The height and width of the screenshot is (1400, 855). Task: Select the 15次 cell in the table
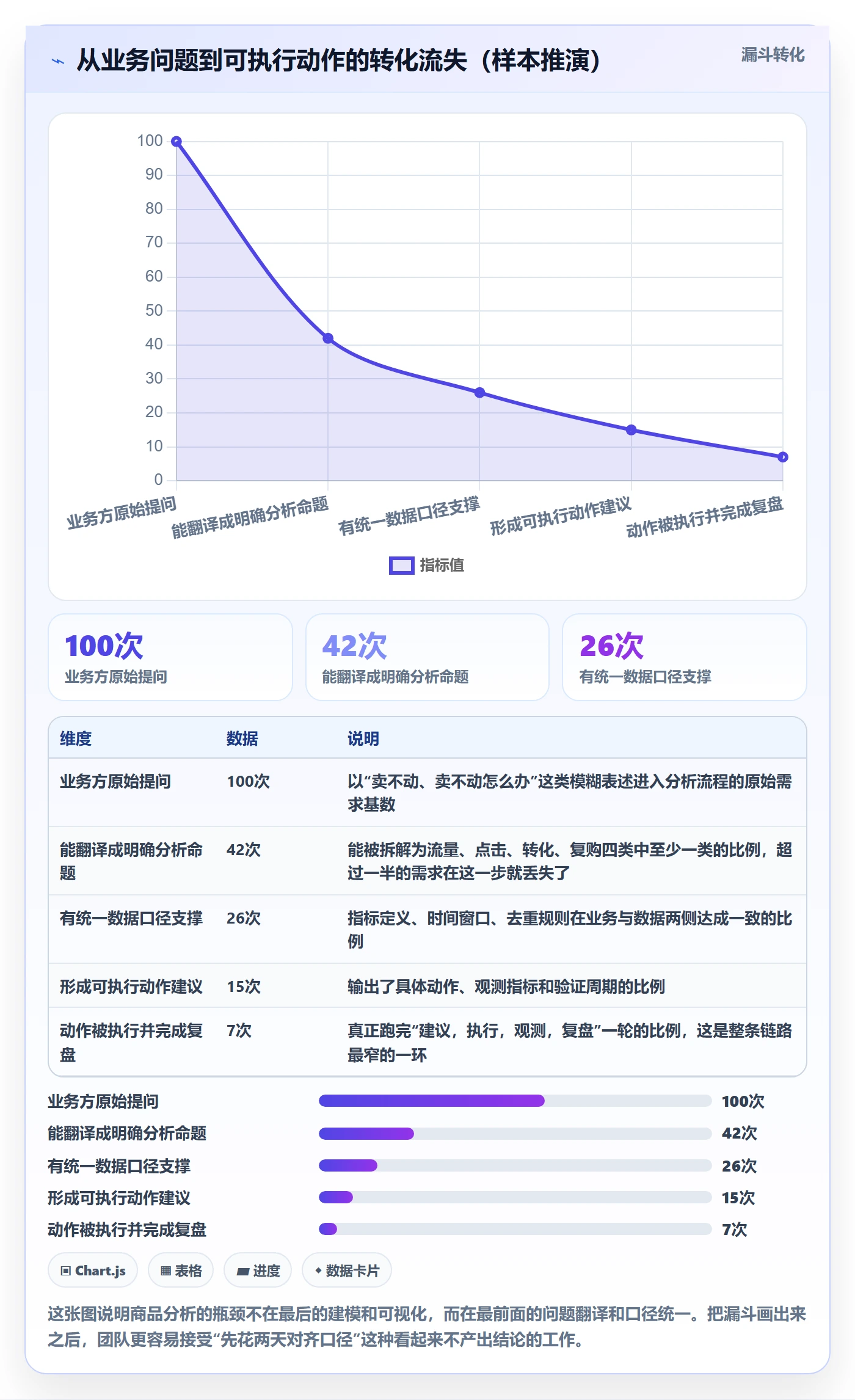[244, 986]
